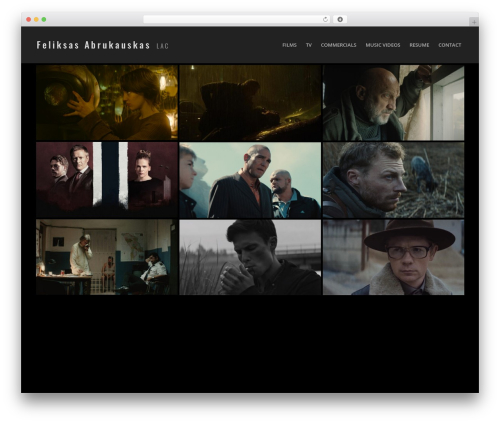Click the green maximize window button
Screen dimensions: 500x423
tap(44, 19)
